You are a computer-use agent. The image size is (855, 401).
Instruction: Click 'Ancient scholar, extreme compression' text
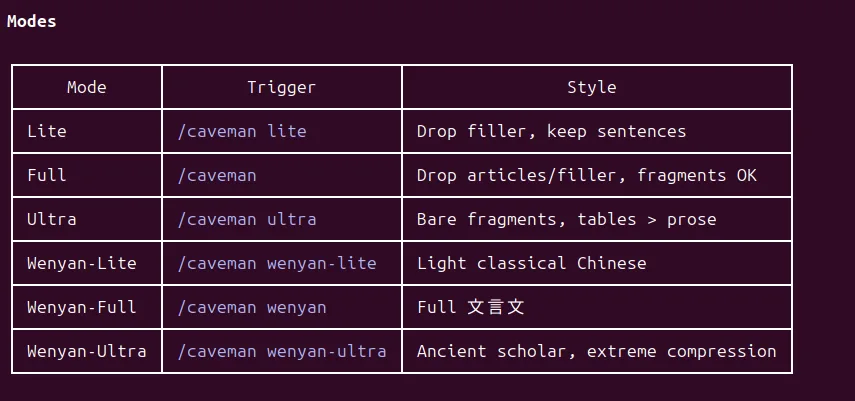coord(596,351)
